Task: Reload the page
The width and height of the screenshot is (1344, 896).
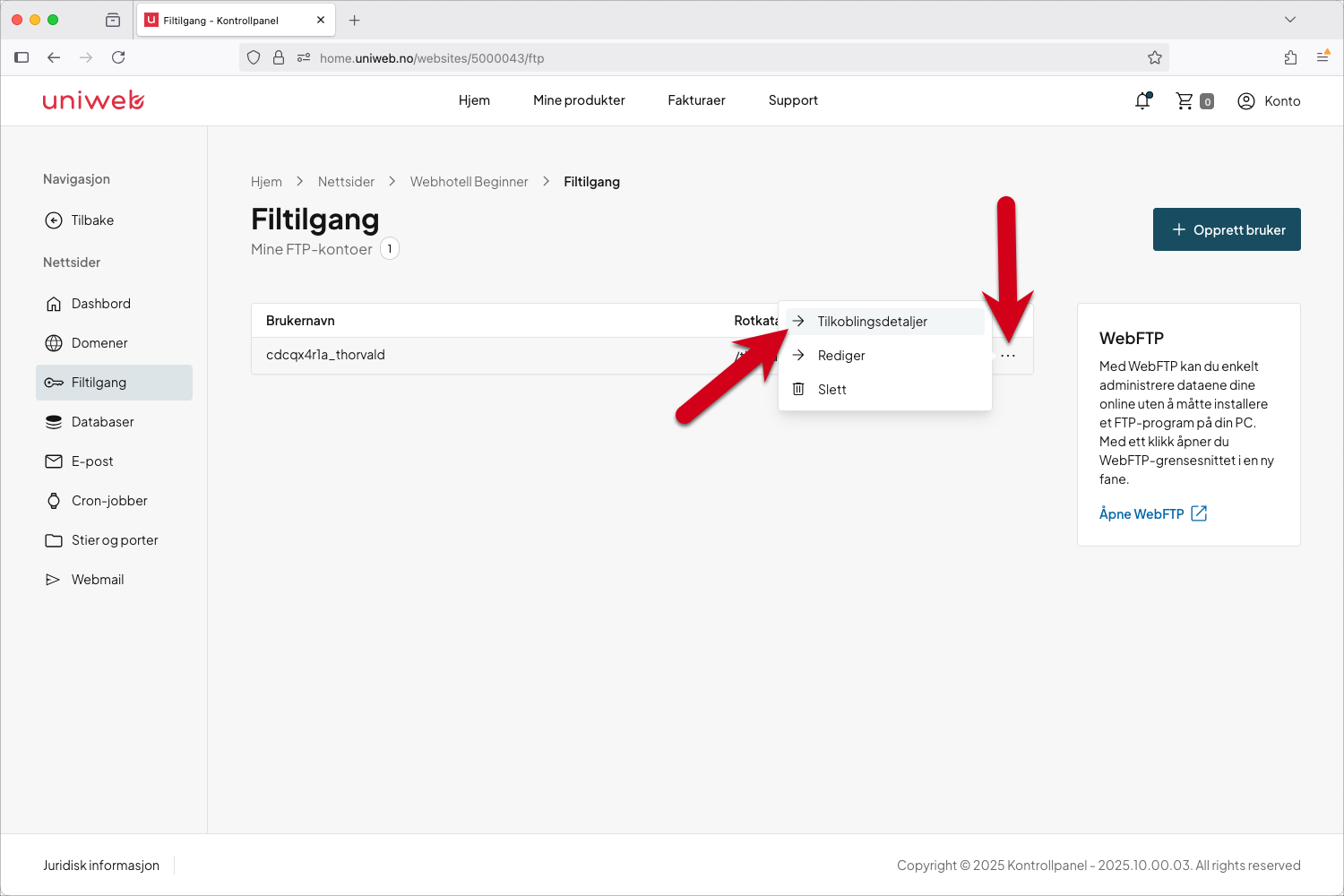Action: (118, 57)
